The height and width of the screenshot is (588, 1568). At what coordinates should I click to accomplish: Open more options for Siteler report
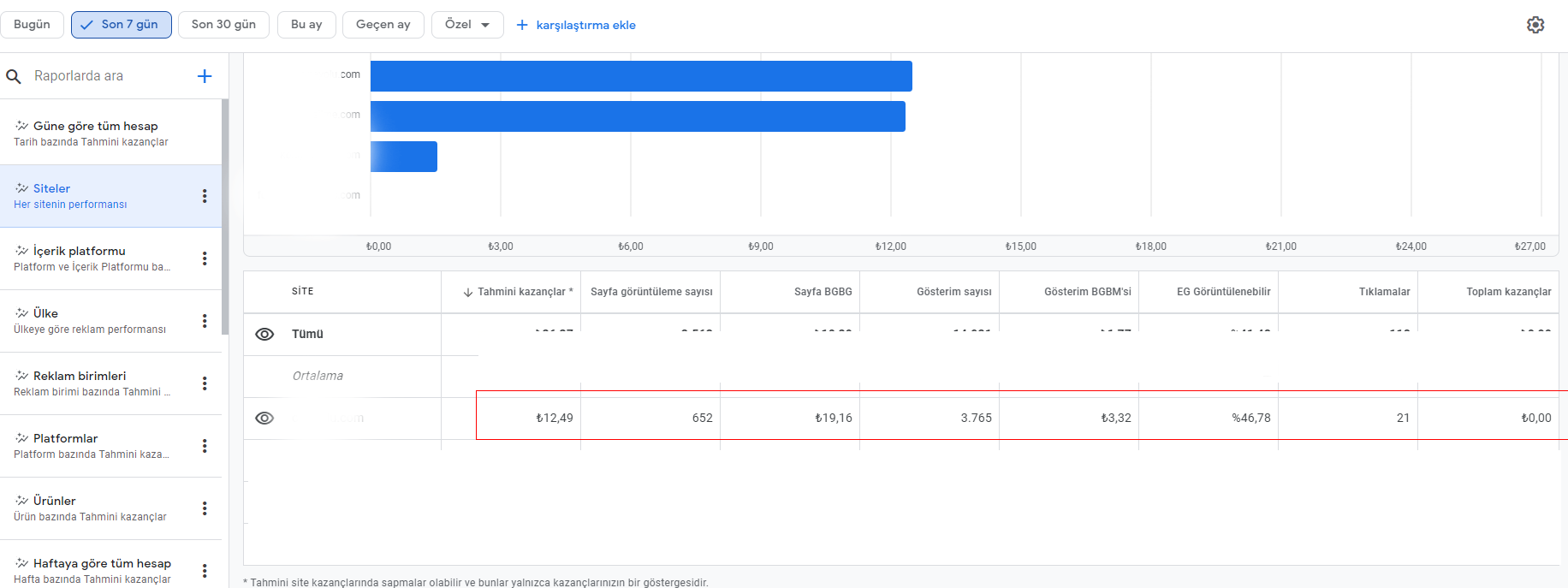point(205,196)
